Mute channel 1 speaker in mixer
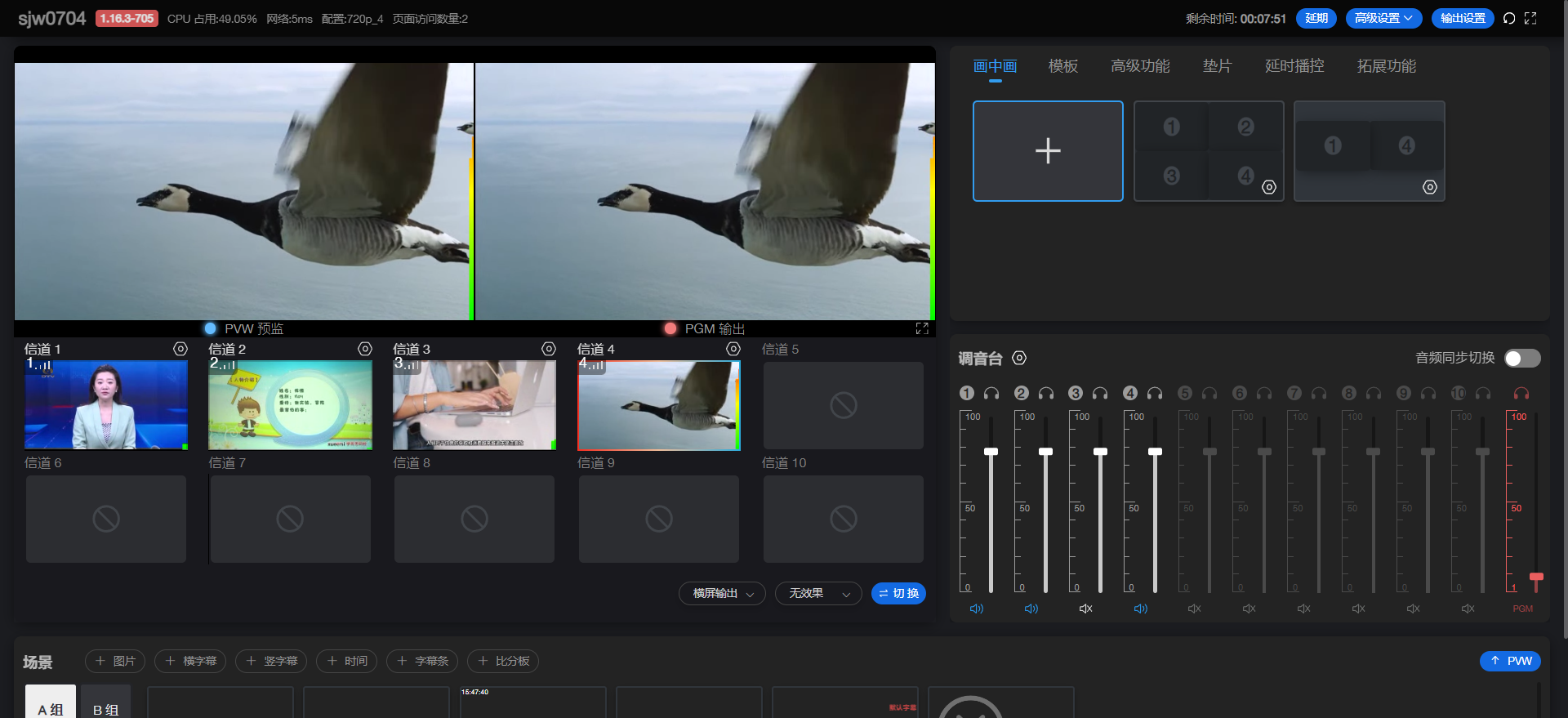 tap(977, 609)
